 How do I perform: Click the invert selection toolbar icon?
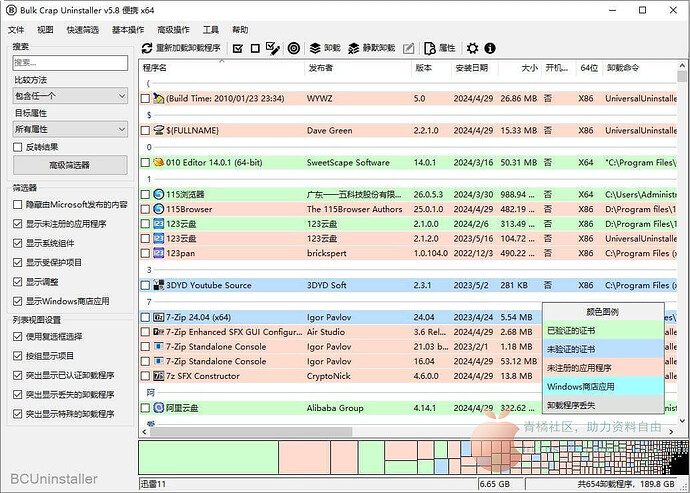[273, 48]
